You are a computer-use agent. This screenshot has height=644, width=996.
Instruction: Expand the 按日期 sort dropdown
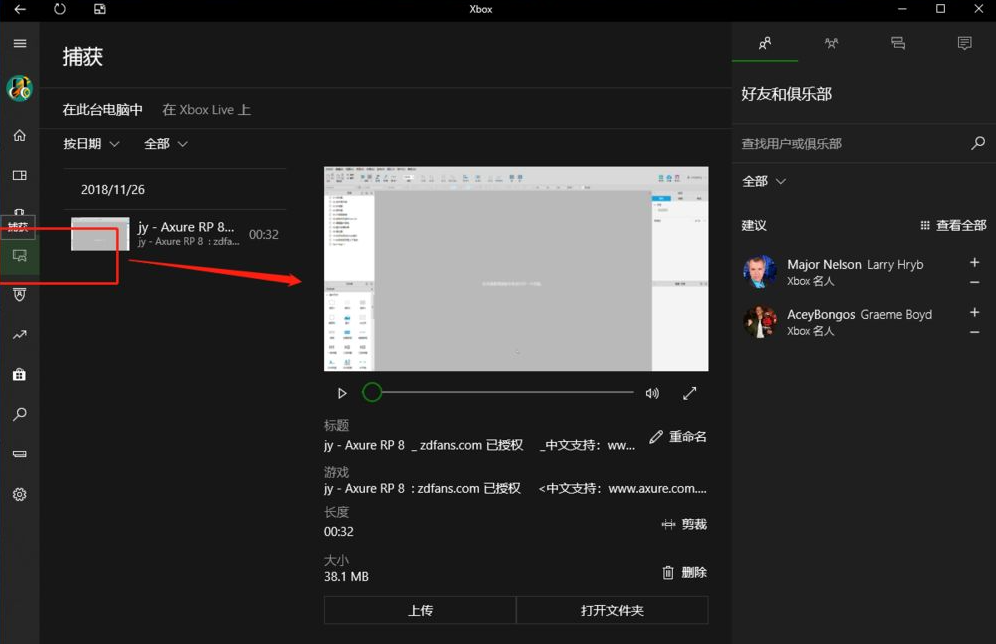[91, 144]
